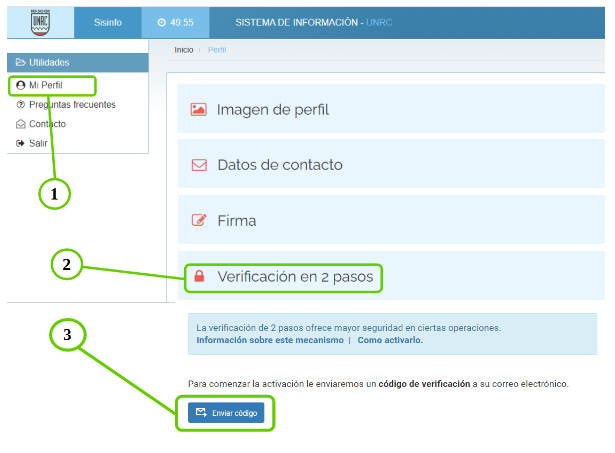Click the Enviar código button

226,413
